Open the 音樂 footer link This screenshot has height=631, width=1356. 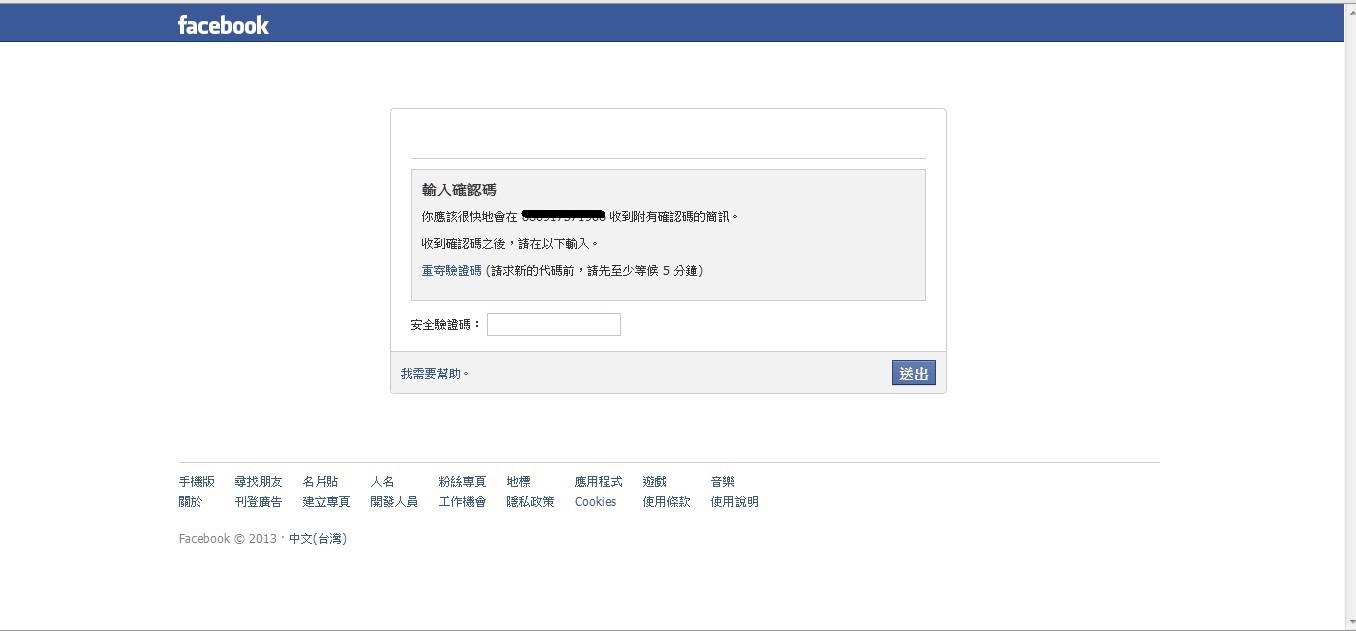tap(722, 482)
